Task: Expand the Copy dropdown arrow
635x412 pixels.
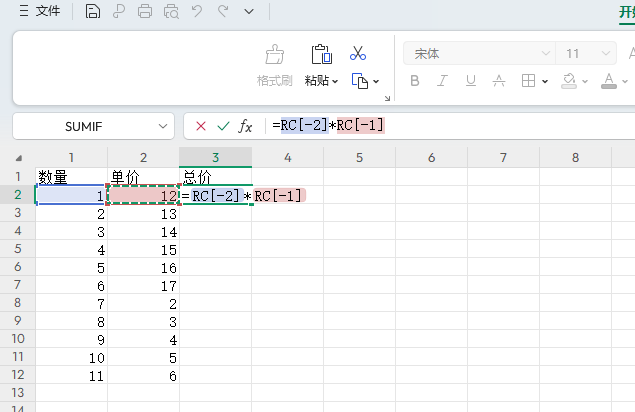Action: pyautogui.click(x=376, y=81)
